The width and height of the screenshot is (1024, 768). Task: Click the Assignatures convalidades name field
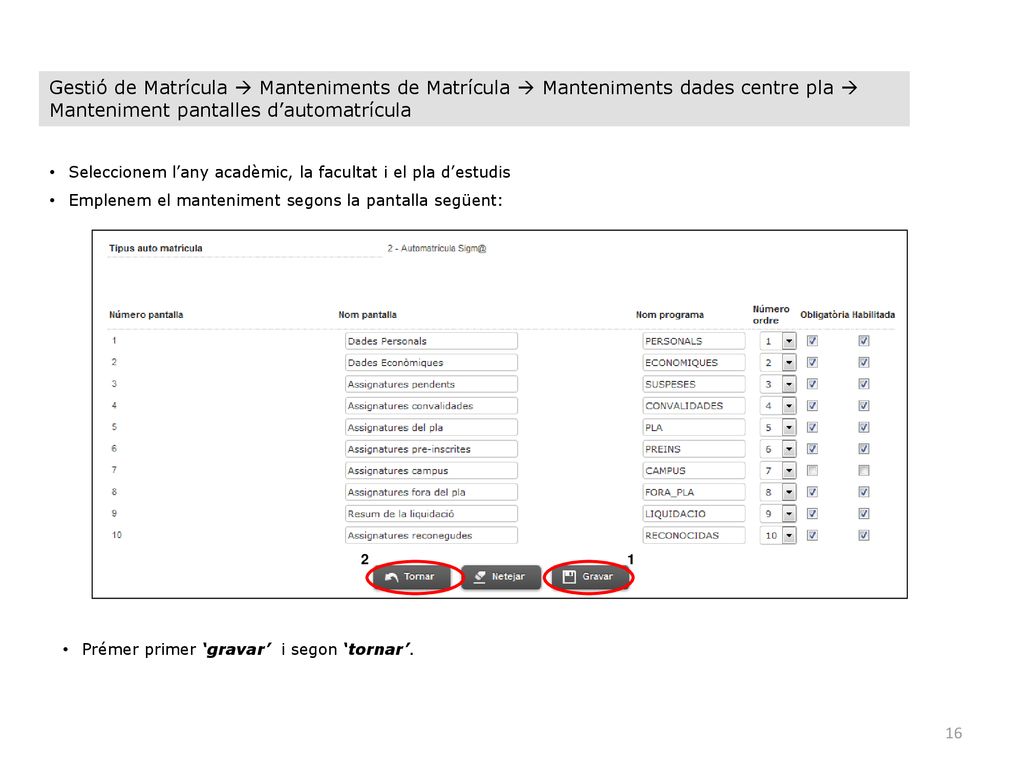point(431,406)
